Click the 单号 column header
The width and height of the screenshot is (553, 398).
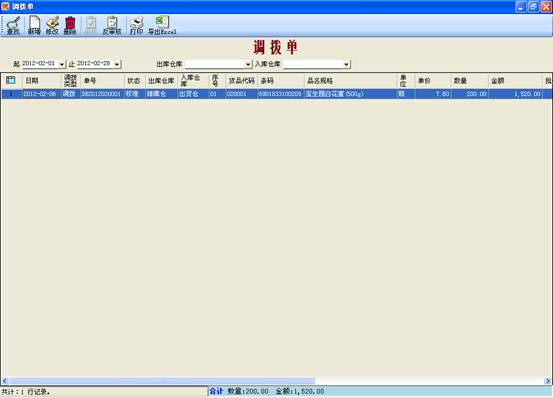point(102,81)
